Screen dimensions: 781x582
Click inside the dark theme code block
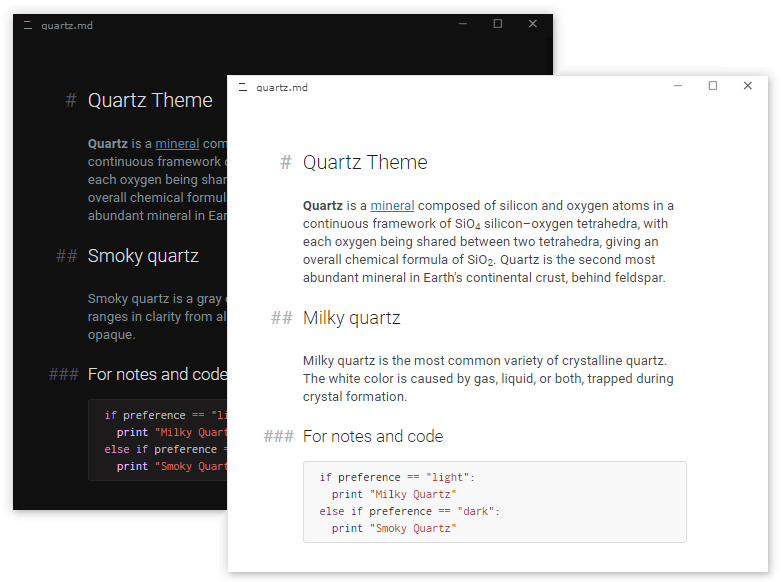(157, 440)
